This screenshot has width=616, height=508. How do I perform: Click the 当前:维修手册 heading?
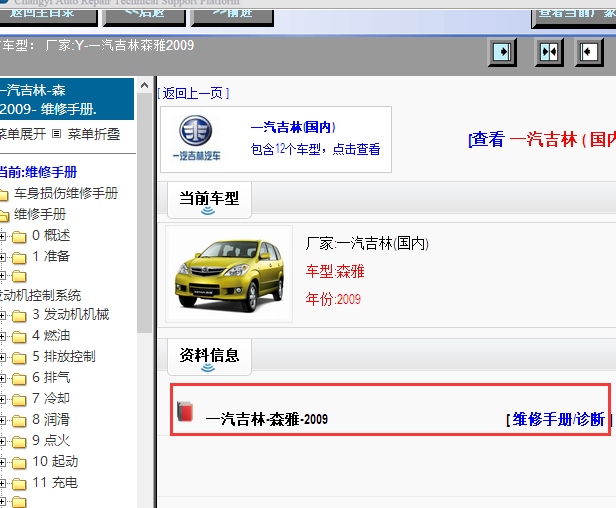tap(38, 172)
